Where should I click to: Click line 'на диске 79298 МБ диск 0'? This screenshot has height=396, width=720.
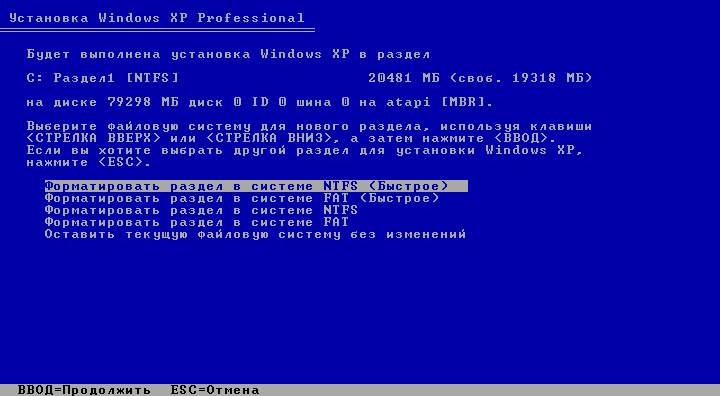tap(259, 102)
